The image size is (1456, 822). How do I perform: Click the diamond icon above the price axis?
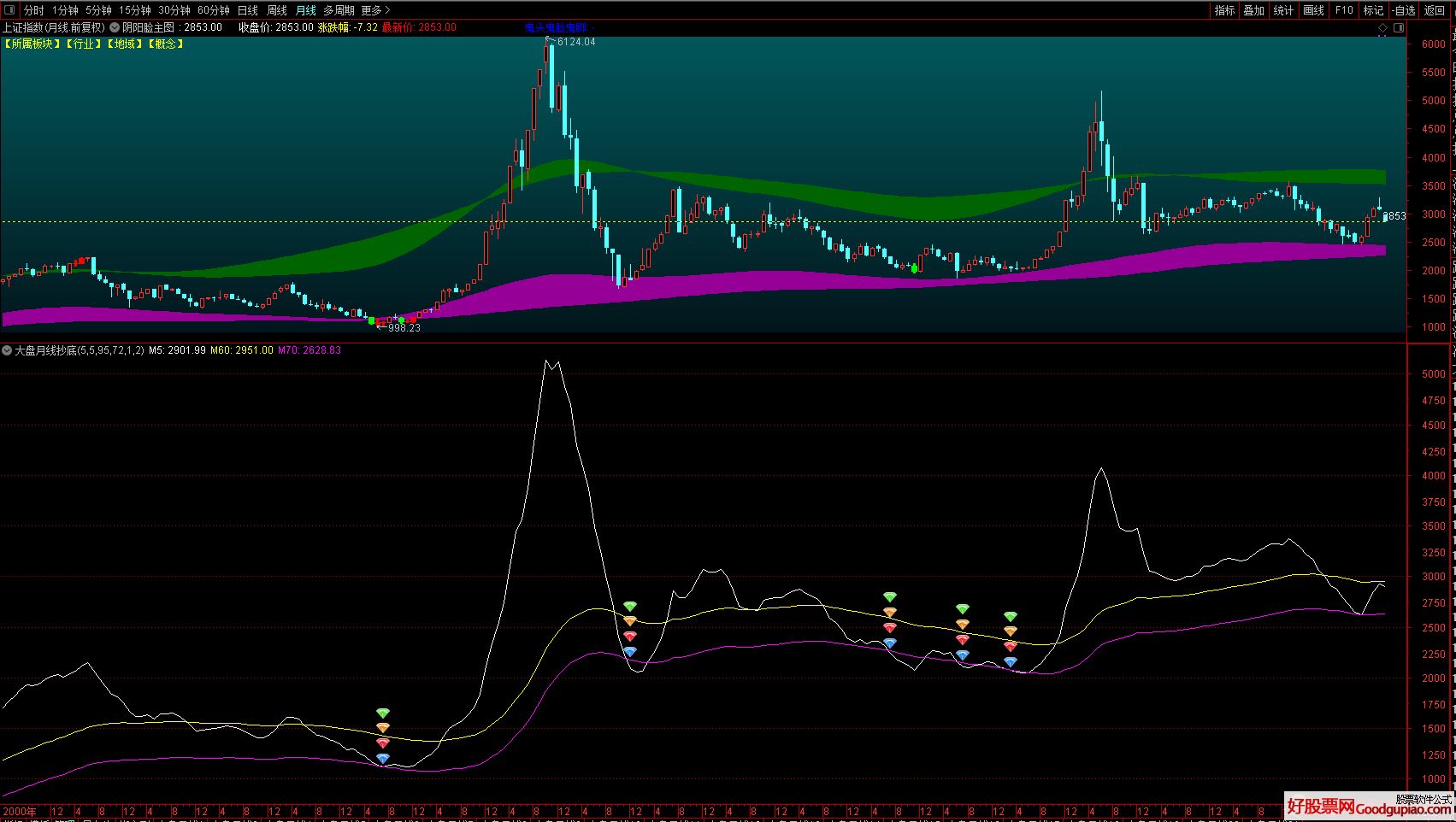pyautogui.click(x=1383, y=28)
